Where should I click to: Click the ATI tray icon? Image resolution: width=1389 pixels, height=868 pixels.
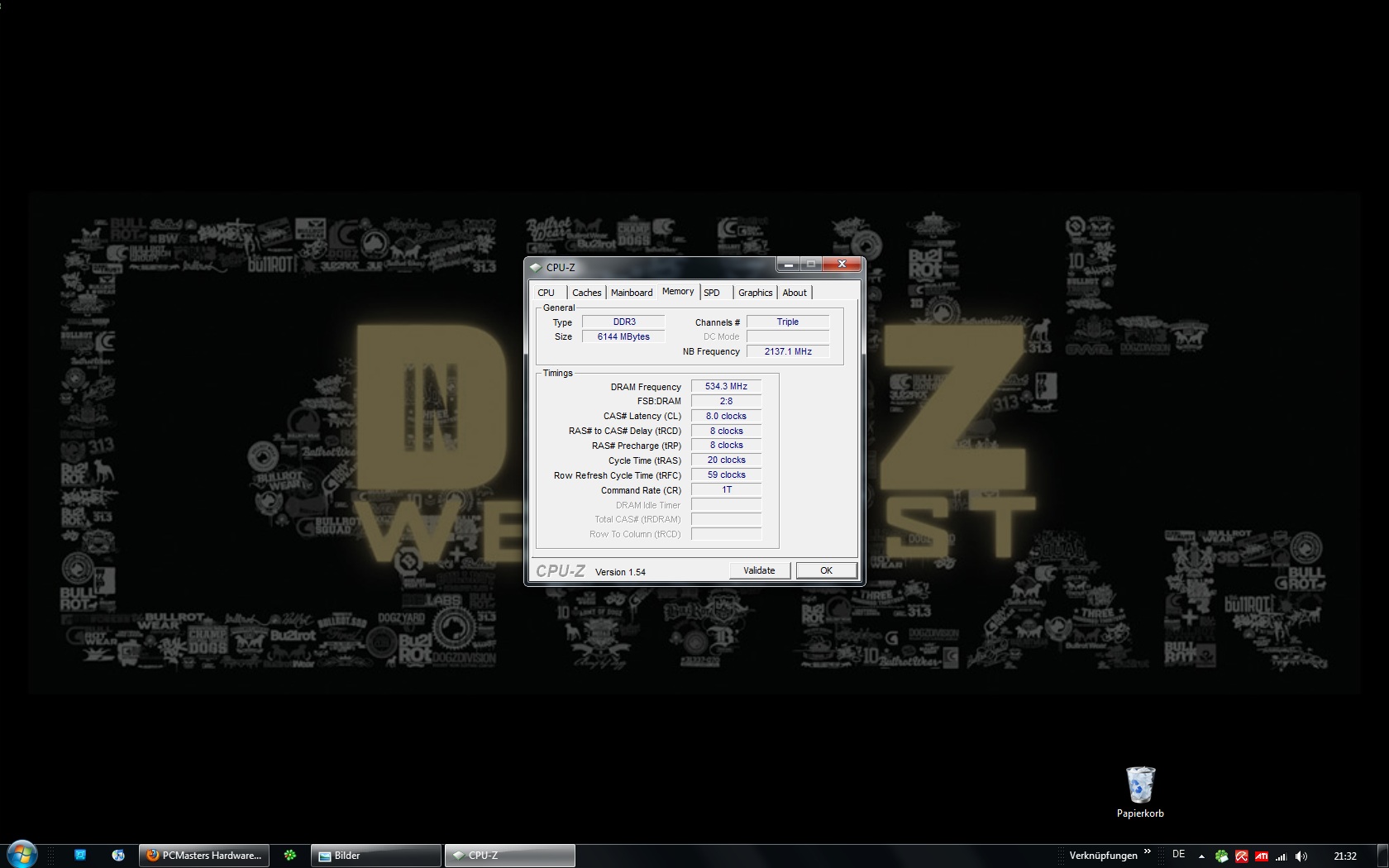(1262, 856)
